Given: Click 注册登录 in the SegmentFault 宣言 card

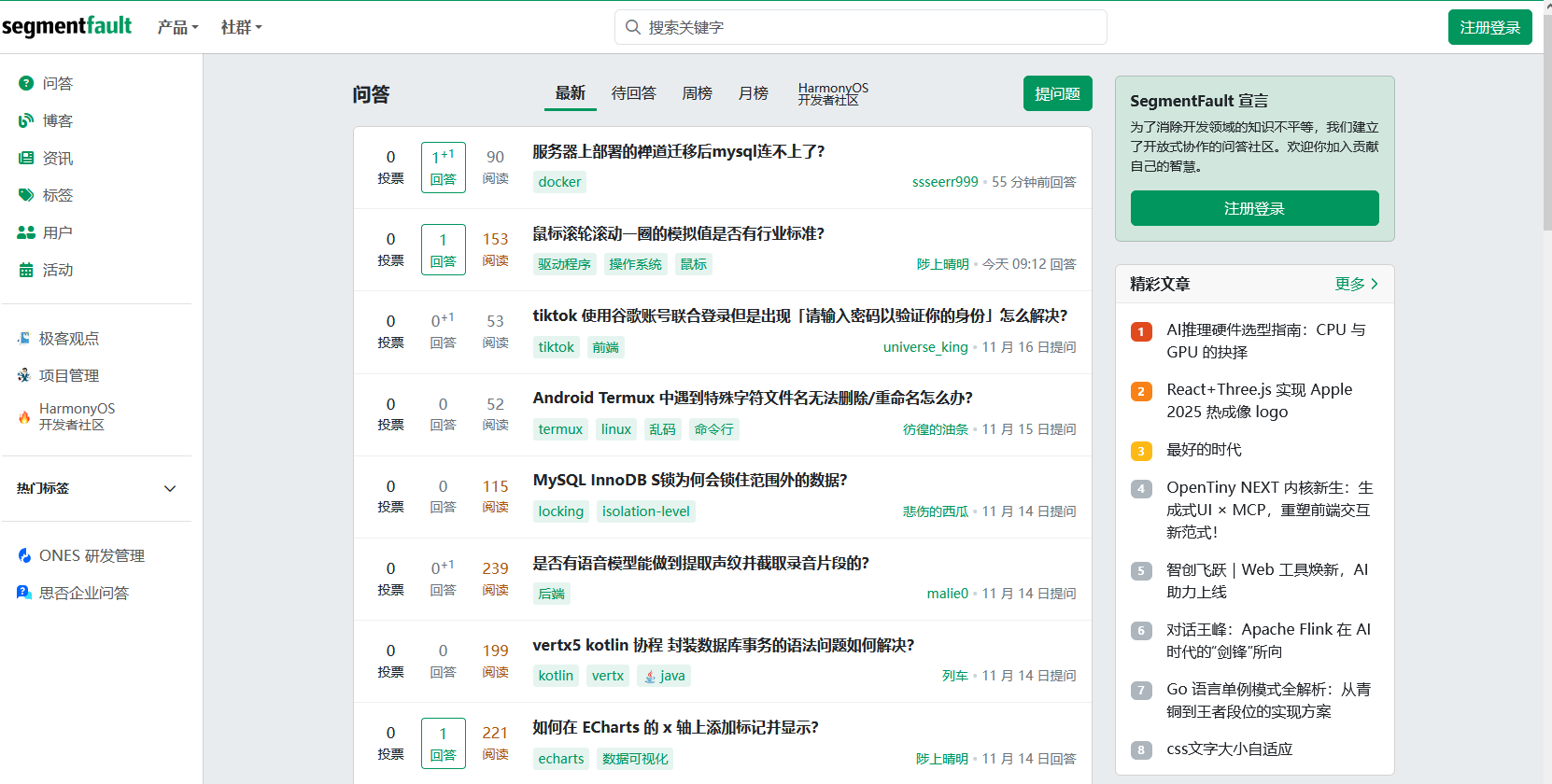Looking at the screenshot, I should 1254,208.
